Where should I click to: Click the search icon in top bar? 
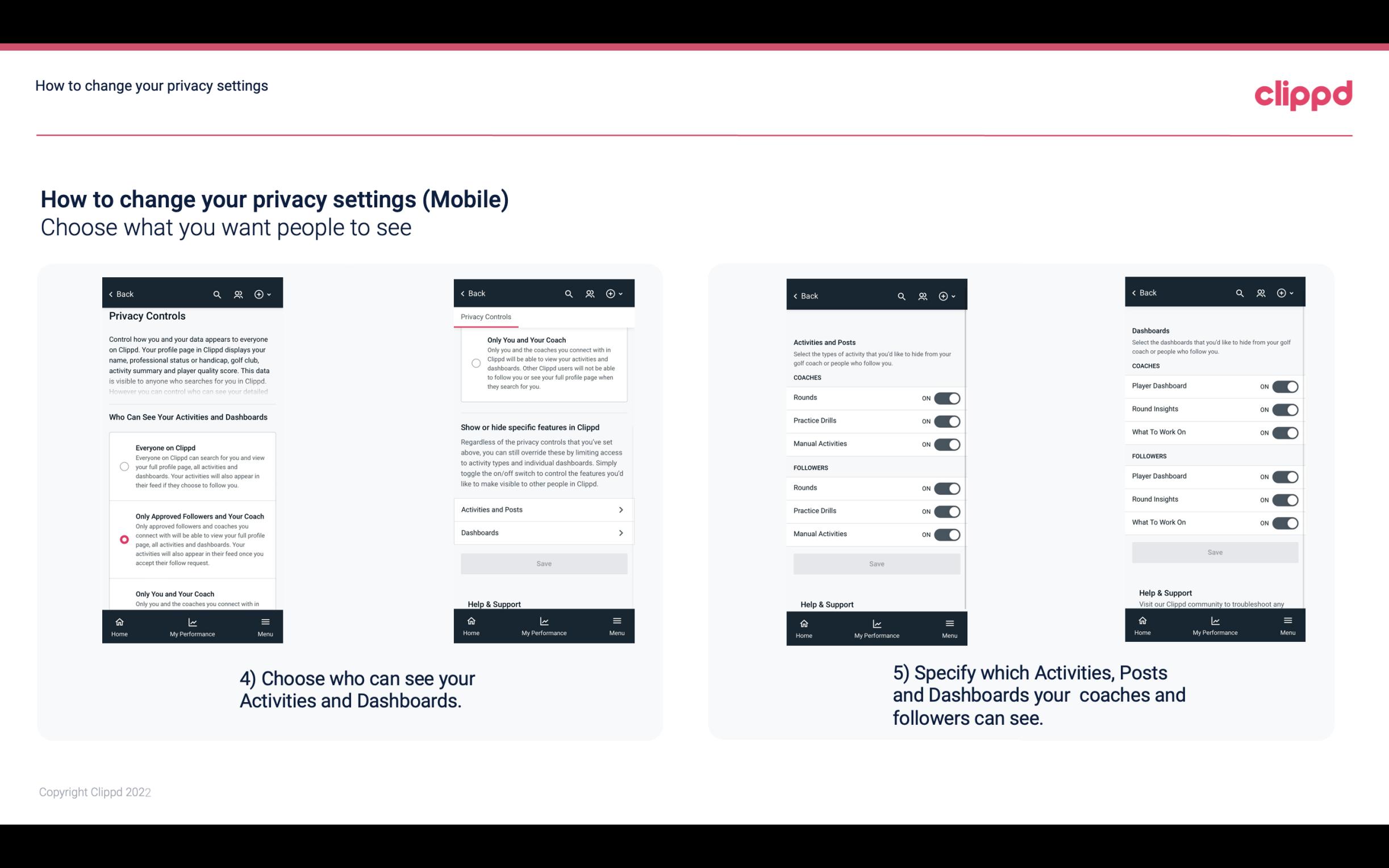[x=217, y=293]
